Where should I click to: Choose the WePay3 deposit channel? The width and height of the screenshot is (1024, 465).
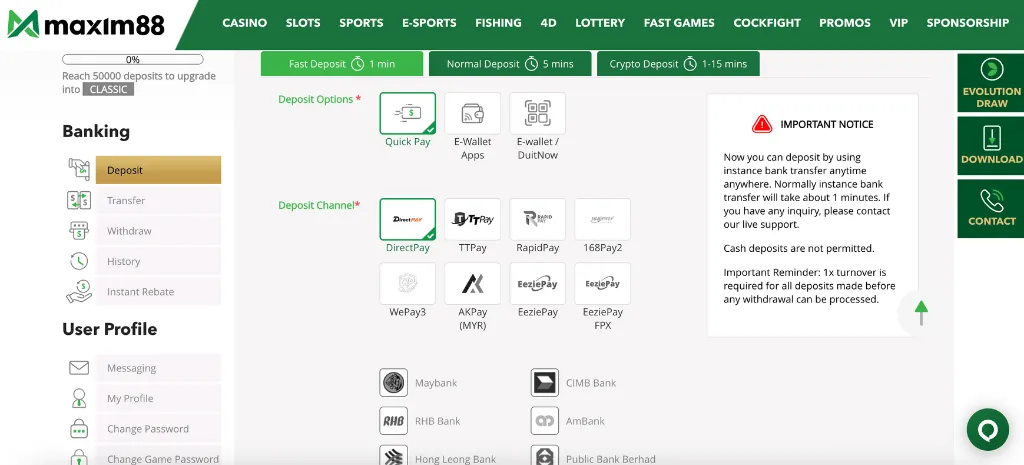tap(407, 284)
